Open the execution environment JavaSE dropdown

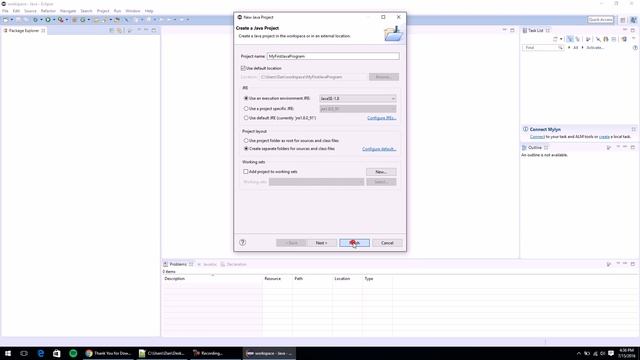[x=358, y=98]
